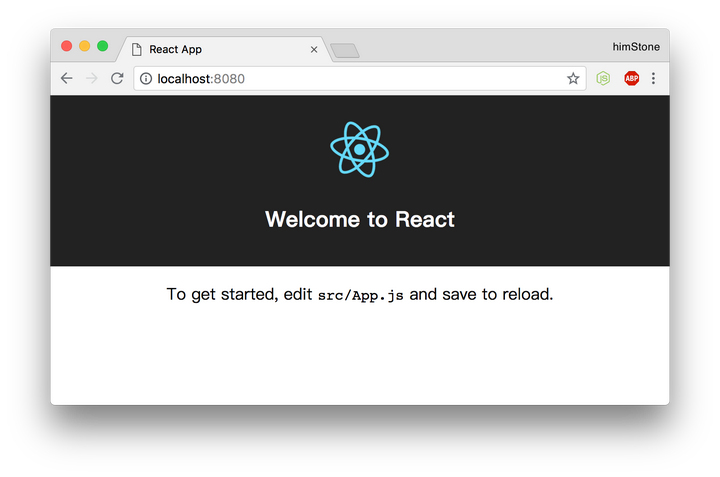This screenshot has width=720, height=477.
Task: Open the Chrome three-dot menu
Action: [x=653, y=79]
